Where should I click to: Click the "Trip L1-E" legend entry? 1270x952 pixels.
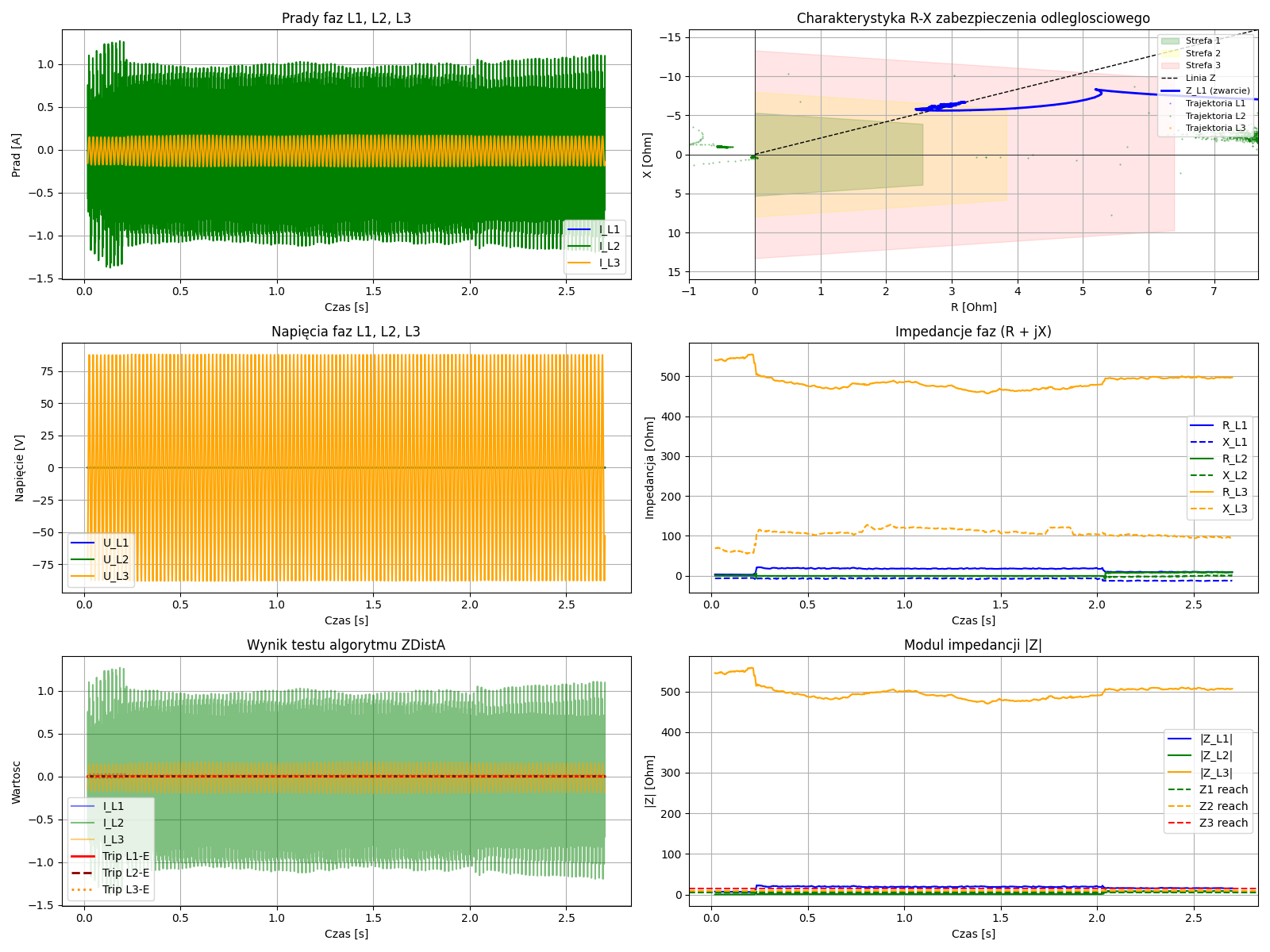125,856
